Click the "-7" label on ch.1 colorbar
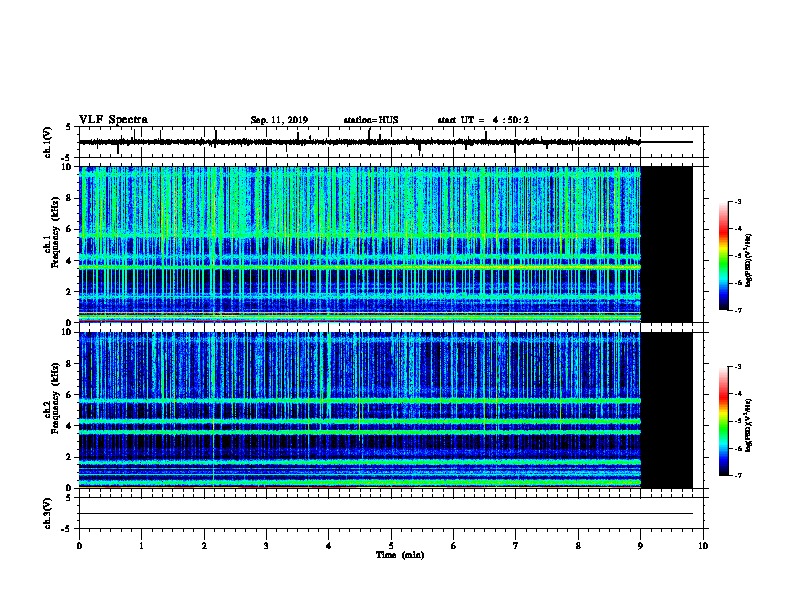The height and width of the screenshot is (612, 792). 737,310
